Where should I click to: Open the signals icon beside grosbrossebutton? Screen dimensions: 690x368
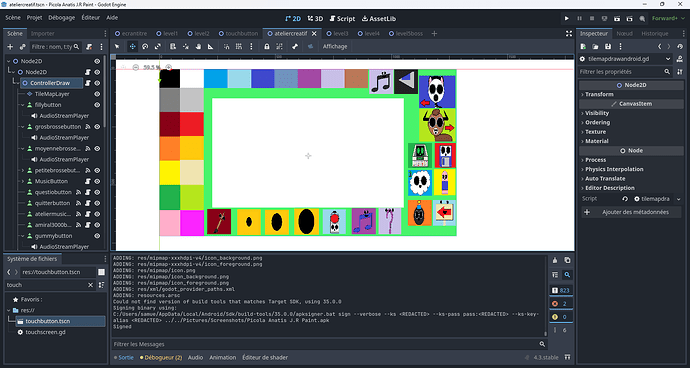(88, 127)
